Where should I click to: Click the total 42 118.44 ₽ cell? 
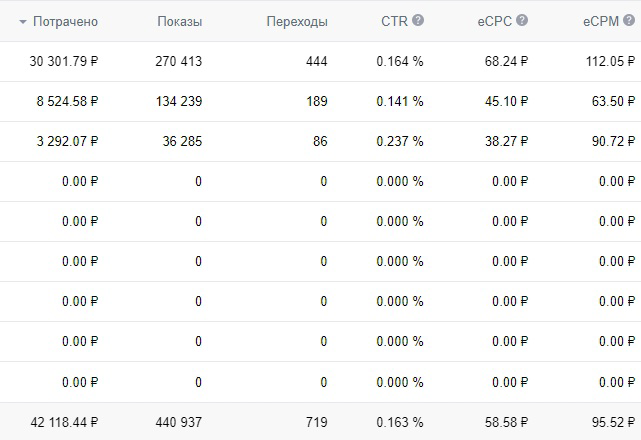(x=64, y=422)
